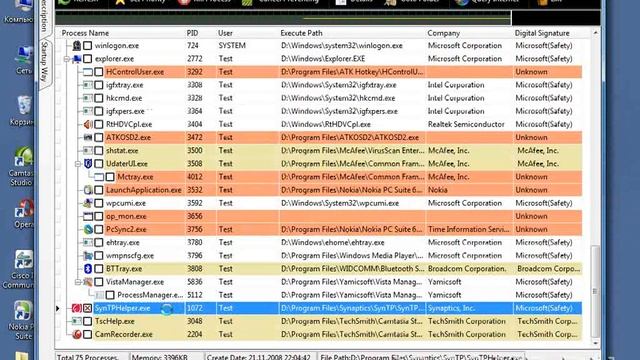The image size is (640, 360).
Task: Collapse the UdaterUI.exe child tree
Action: pyautogui.click(x=78, y=164)
